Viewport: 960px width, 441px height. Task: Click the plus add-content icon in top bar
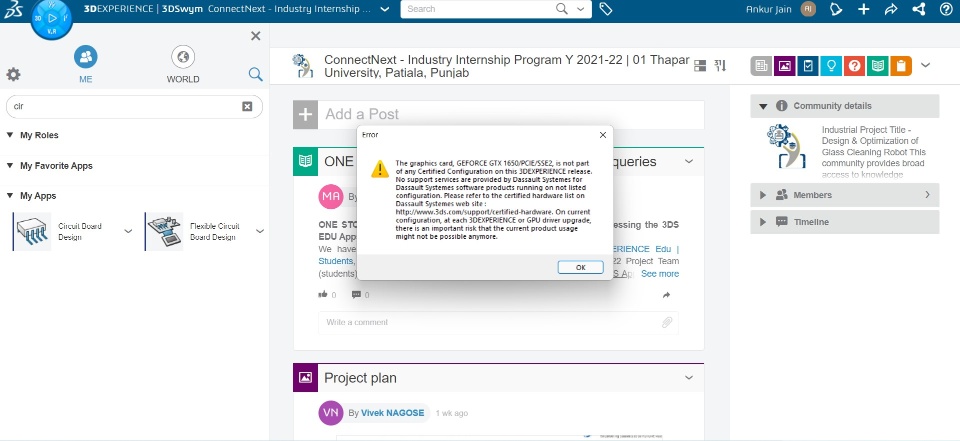pyautogui.click(x=864, y=9)
